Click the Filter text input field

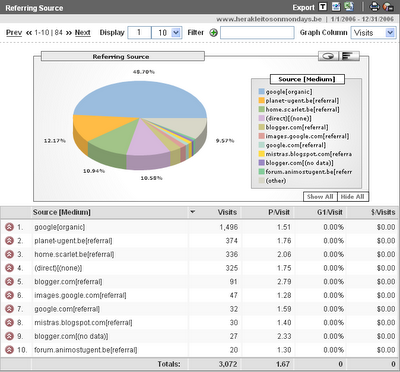click(257, 33)
